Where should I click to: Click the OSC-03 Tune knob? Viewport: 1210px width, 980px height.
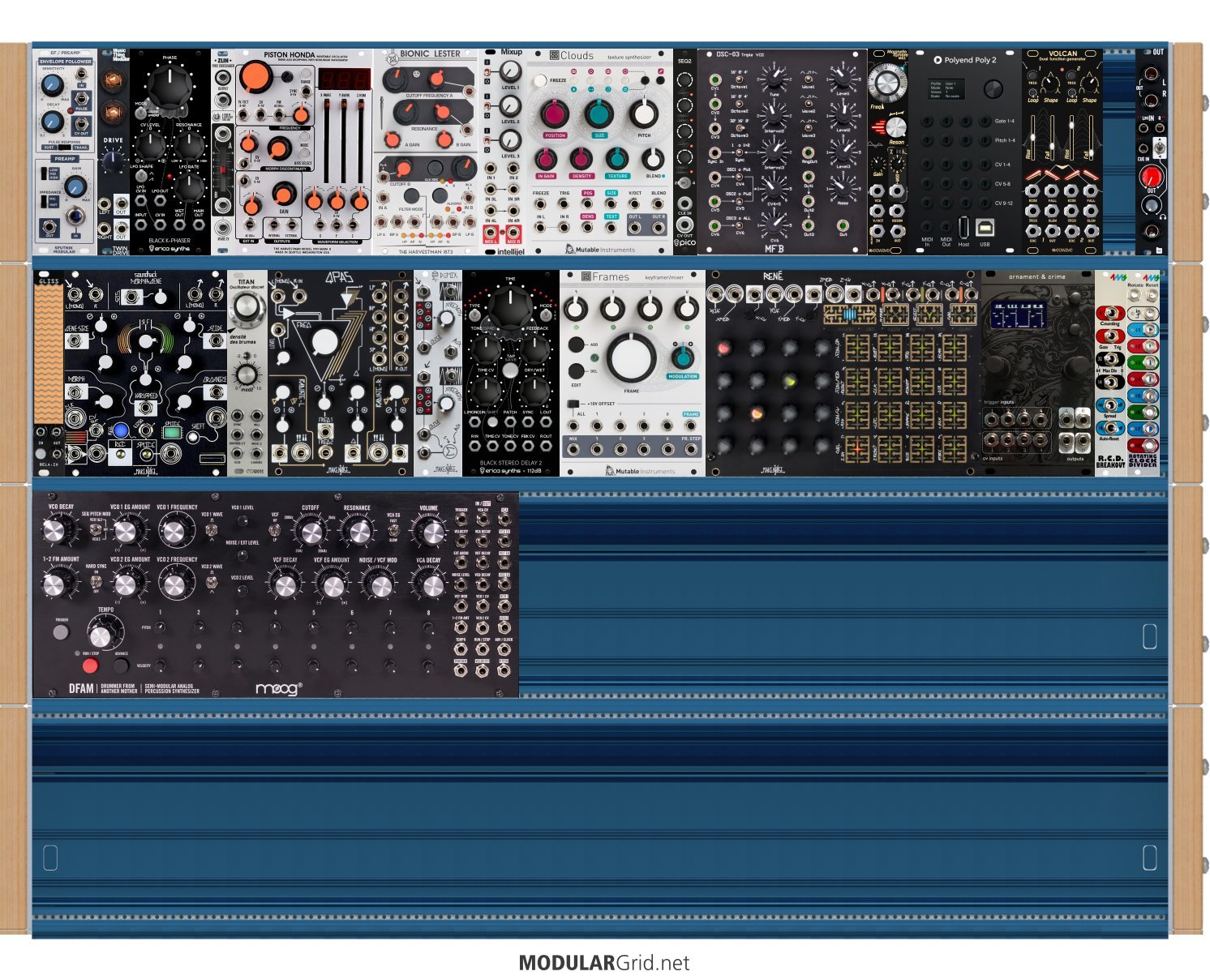tap(774, 78)
